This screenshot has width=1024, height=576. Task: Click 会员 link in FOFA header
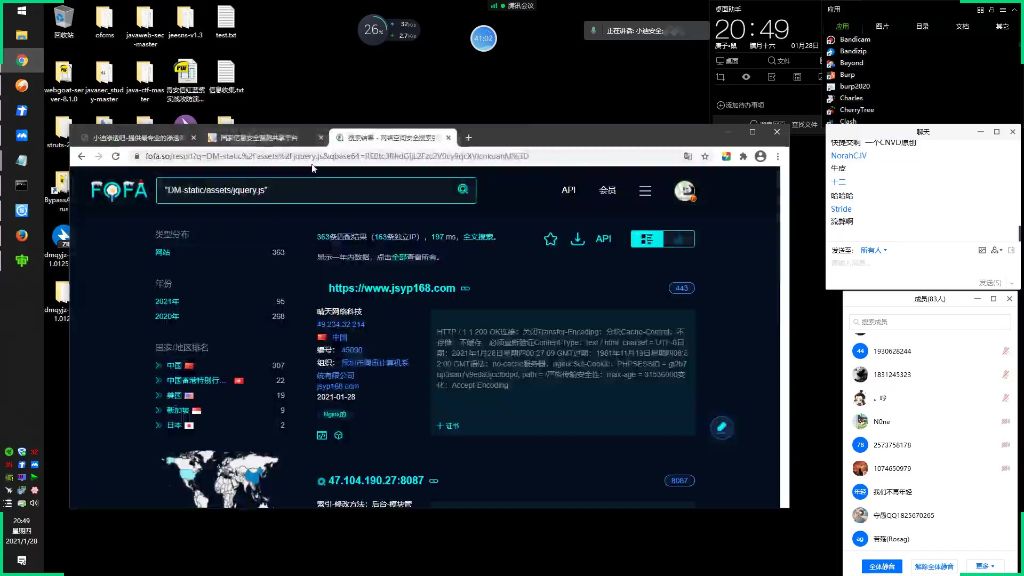607,190
